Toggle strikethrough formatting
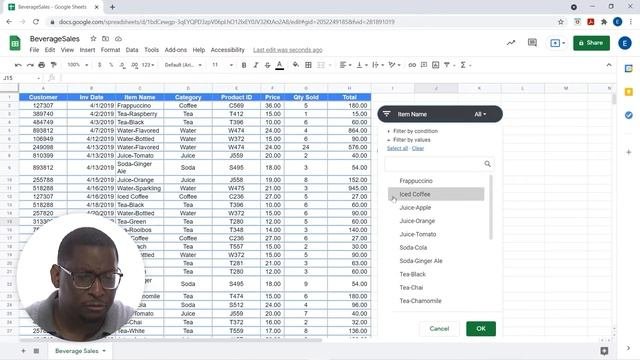 pyautogui.click(x=267, y=65)
